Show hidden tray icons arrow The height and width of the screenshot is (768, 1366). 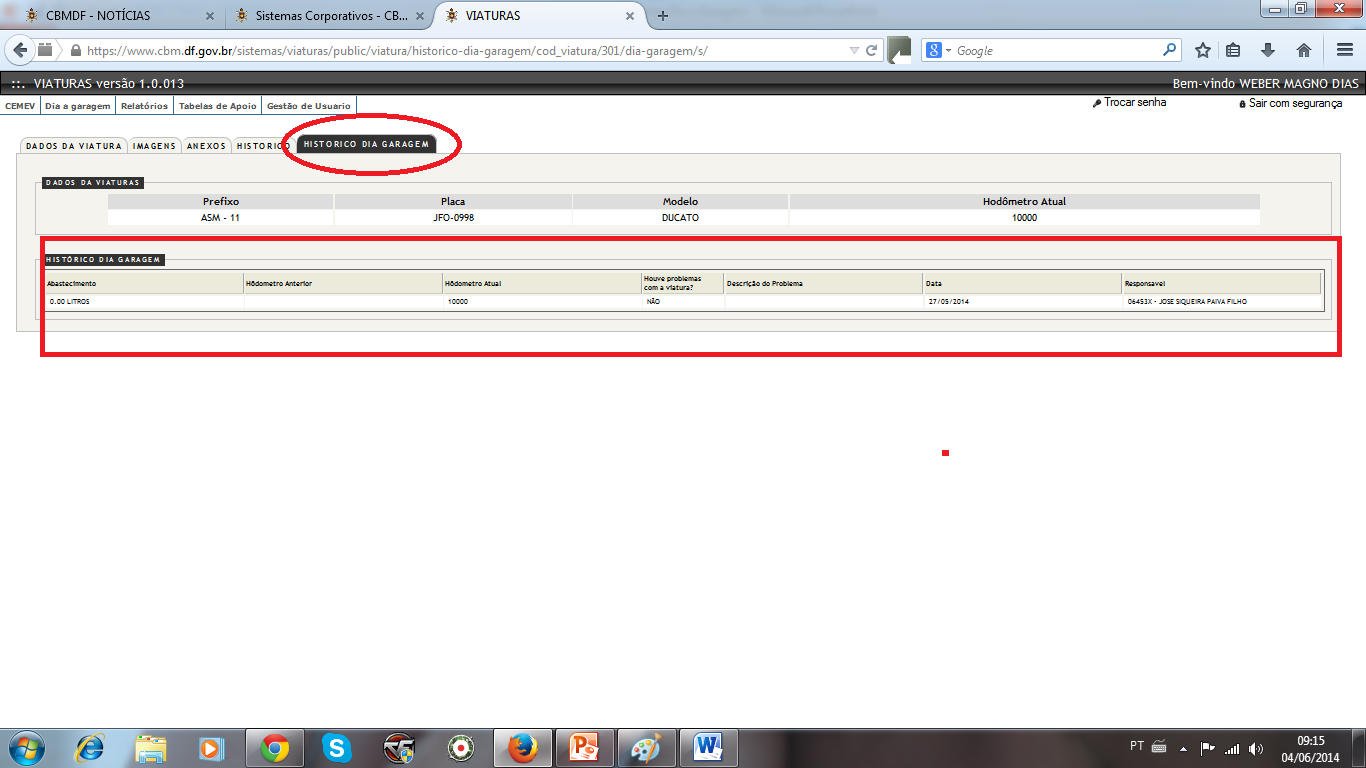pyautogui.click(x=1183, y=748)
